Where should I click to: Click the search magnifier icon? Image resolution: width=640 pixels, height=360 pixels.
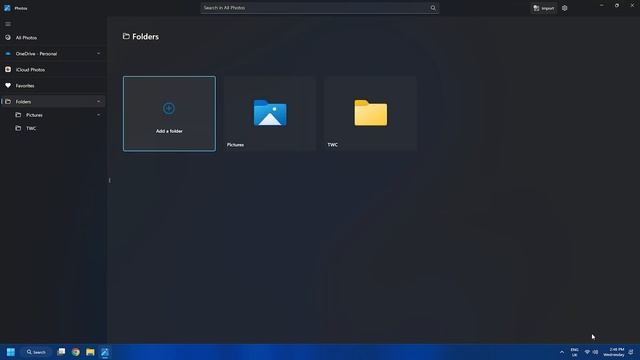click(x=433, y=8)
